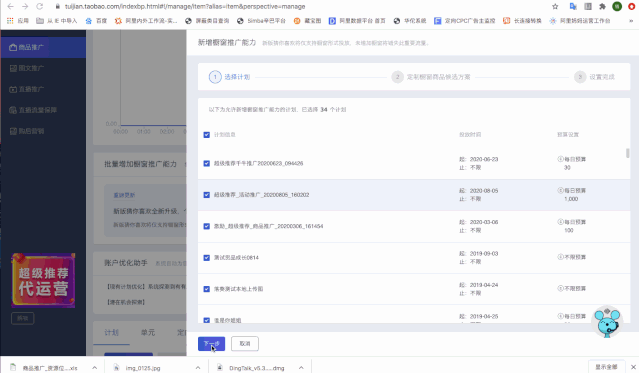Close the downloads bar with the X

coord(633,367)
